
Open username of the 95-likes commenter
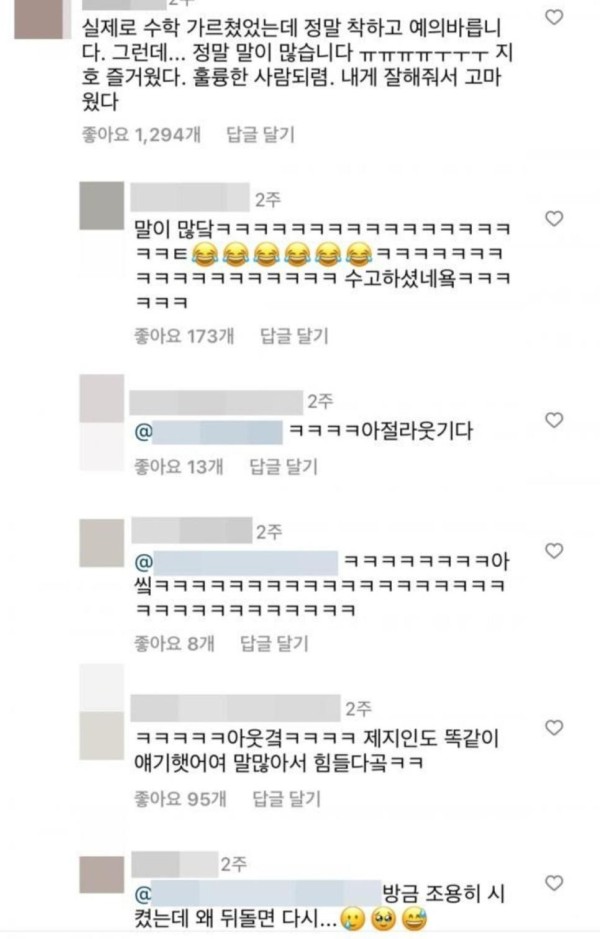tap(235, 708)
